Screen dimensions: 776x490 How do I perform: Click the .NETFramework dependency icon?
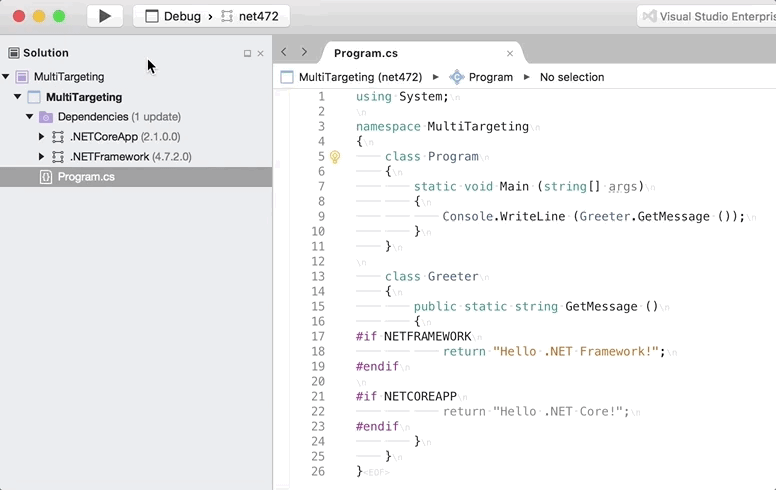(x=58, y=157)
